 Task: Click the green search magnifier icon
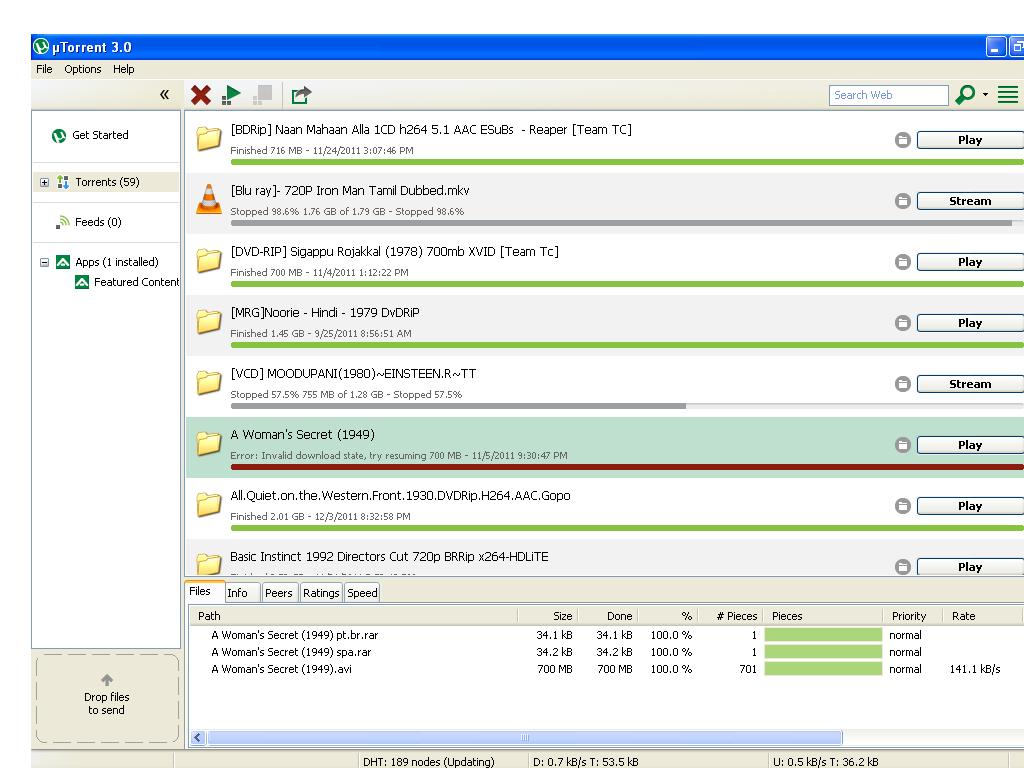965,95
